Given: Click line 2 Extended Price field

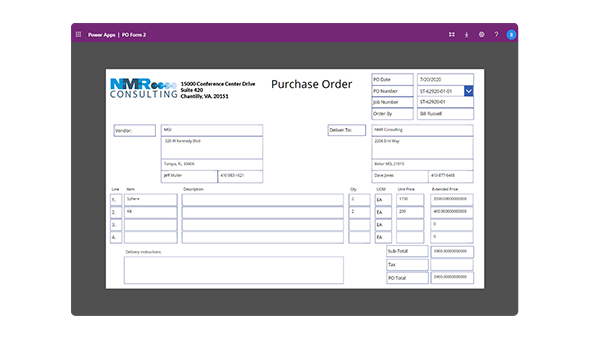Looking at the screenshot, I should (452, 212).
